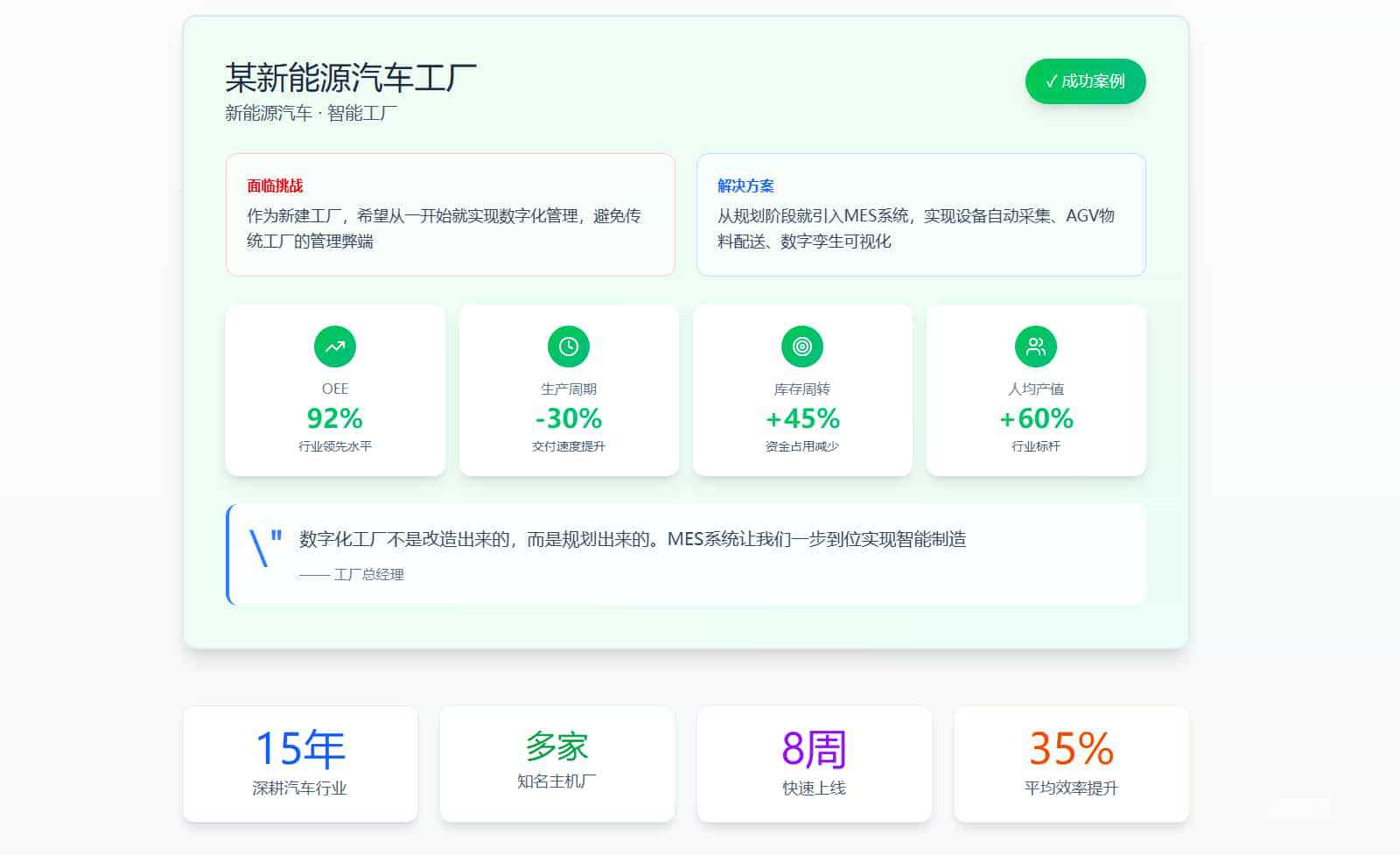Click the 92% OEE metric value

click(335, 418)
